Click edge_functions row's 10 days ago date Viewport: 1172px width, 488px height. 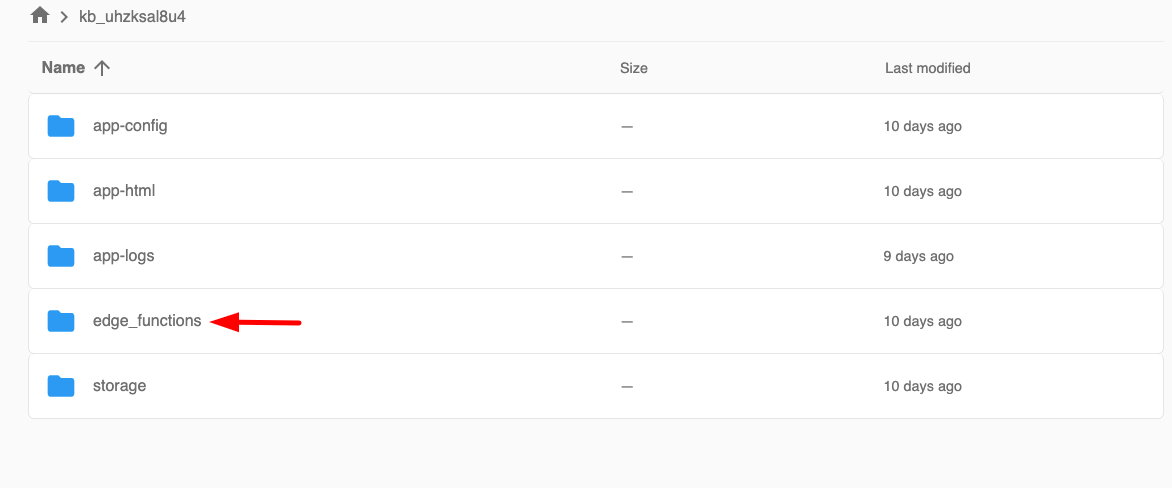point(922,321)
